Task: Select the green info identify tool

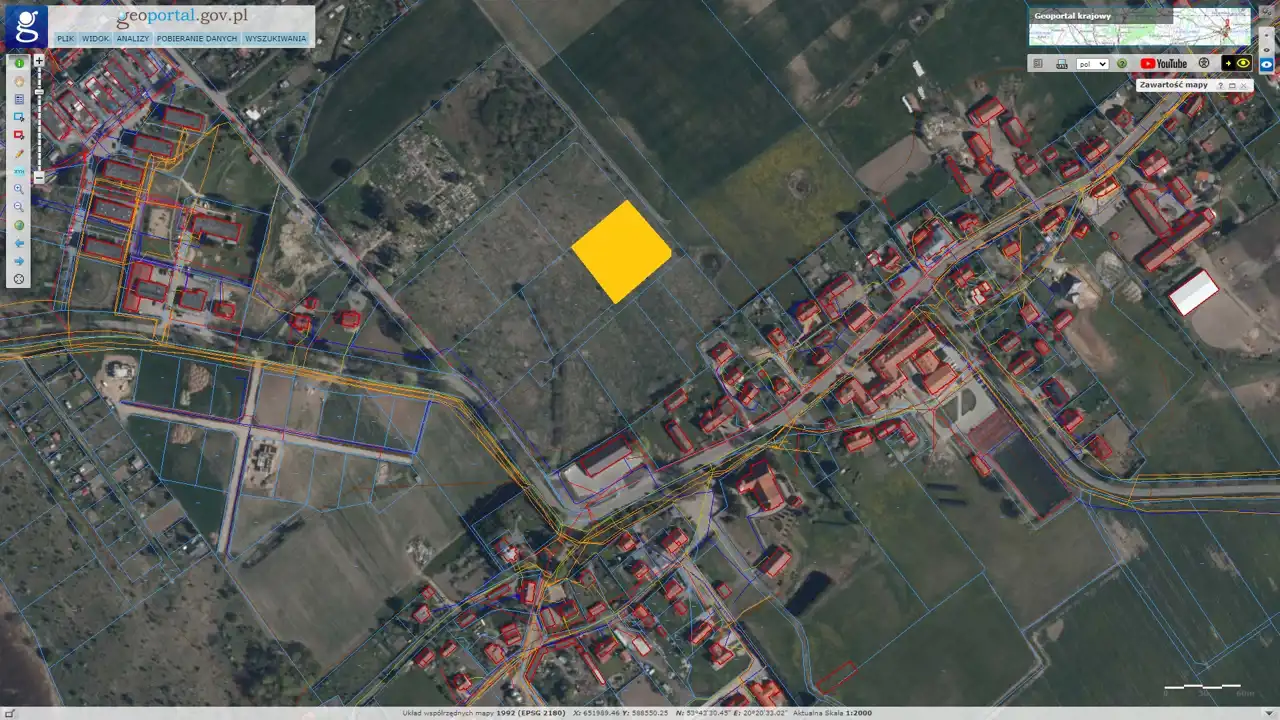Action: [19, 63]
